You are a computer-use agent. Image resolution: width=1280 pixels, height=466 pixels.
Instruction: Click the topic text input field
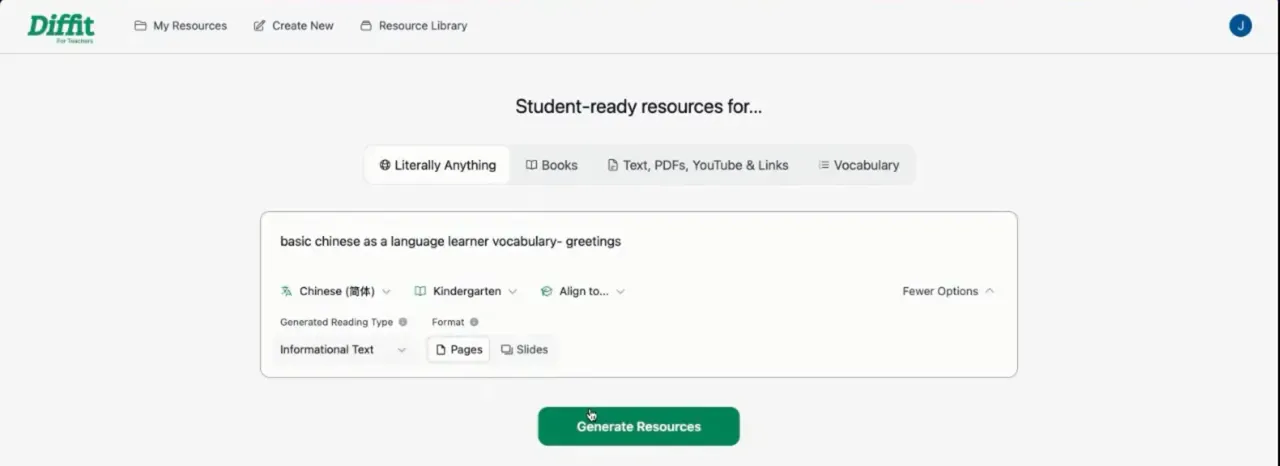pyautogui.click(x=638, y=241)
